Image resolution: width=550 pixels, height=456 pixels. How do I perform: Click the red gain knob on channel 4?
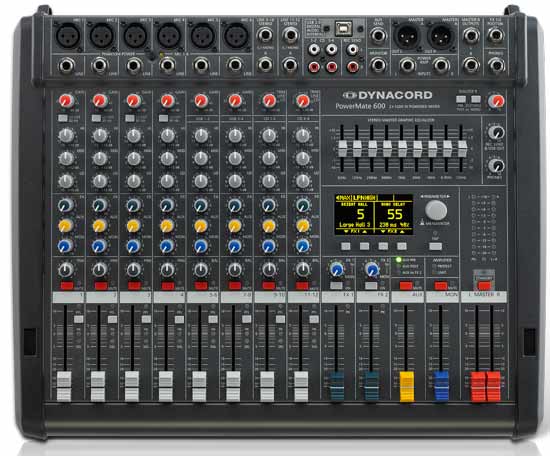167,101
